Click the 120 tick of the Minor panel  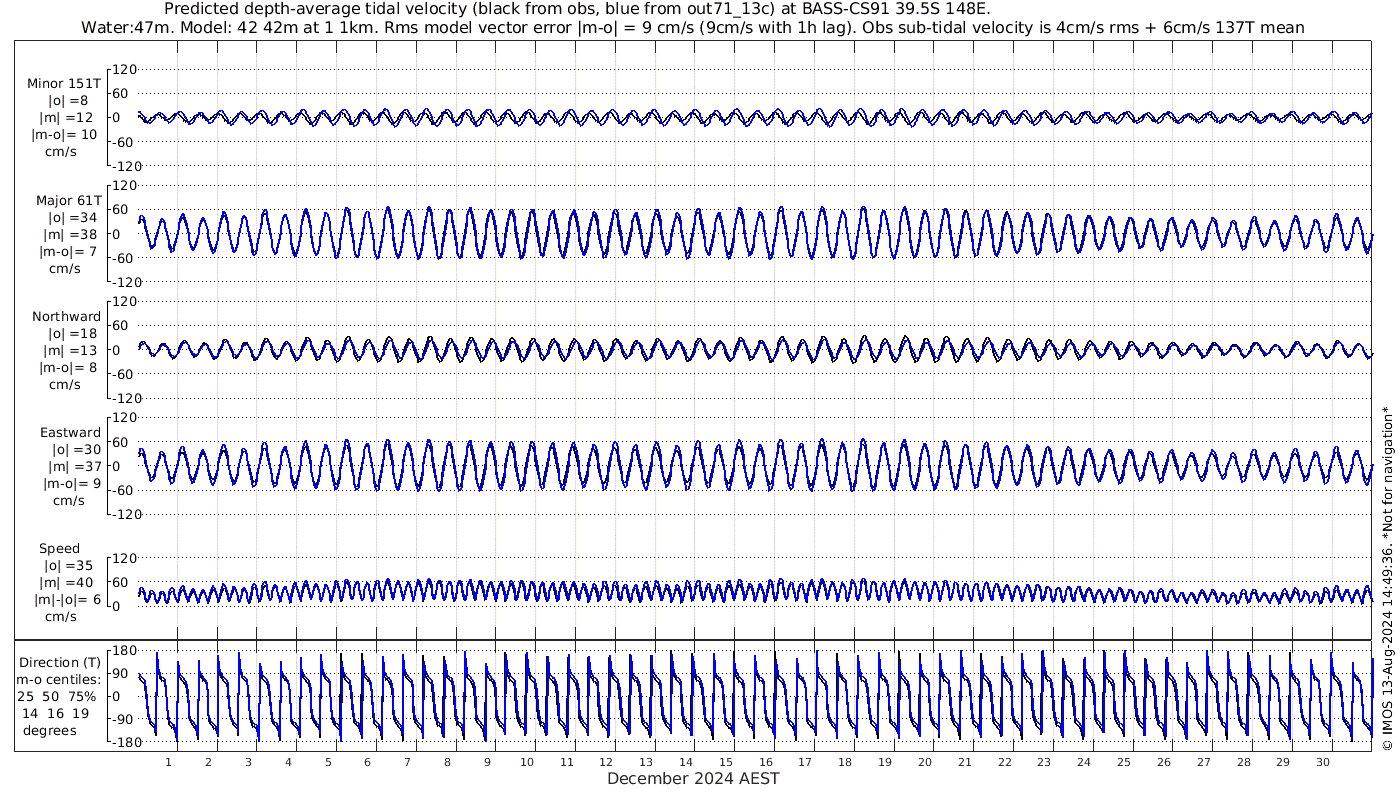point(124,70)
